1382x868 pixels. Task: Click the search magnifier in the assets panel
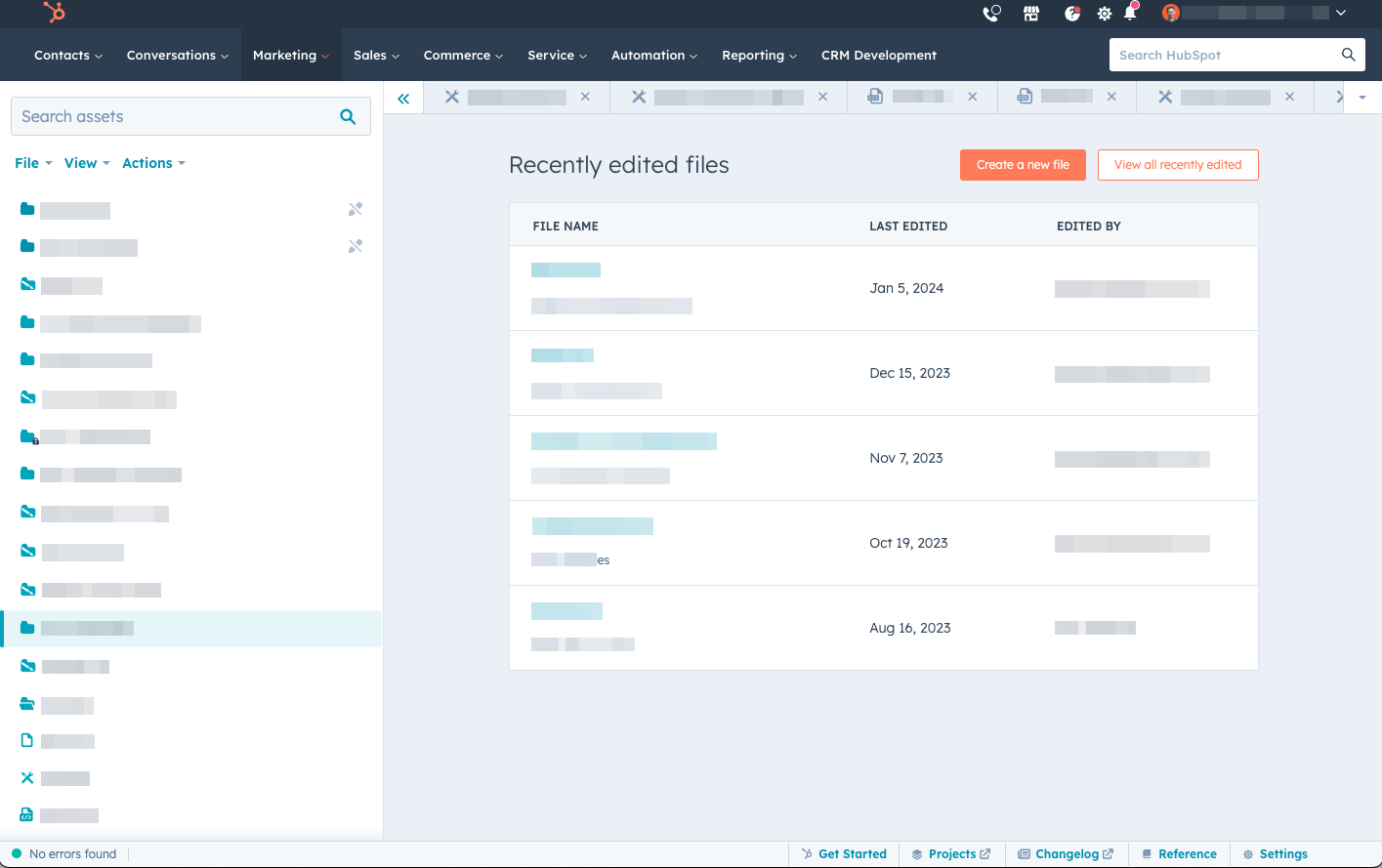coord(348,115)
